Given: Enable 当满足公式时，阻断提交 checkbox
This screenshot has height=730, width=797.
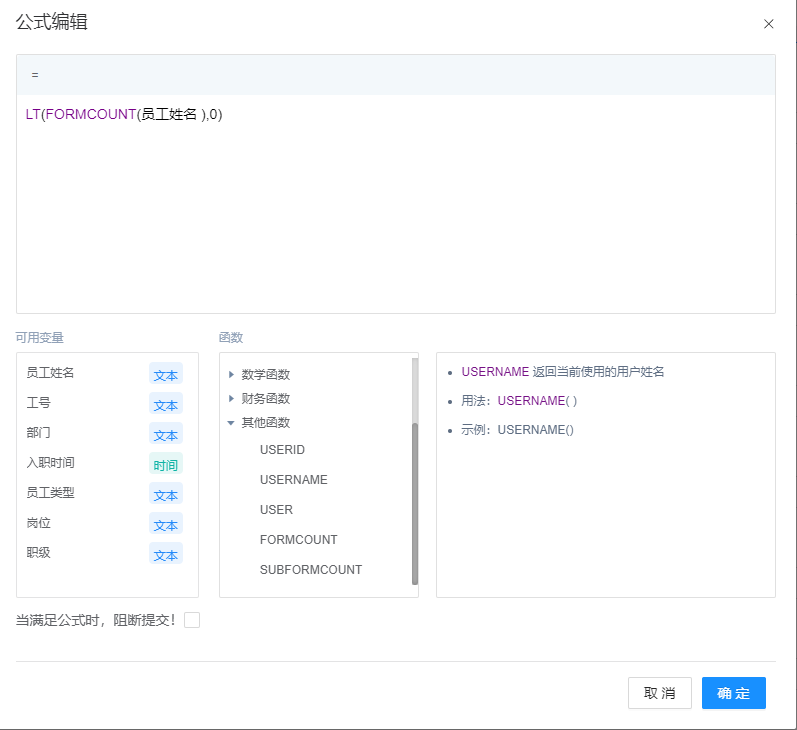Looking at the screenshot, I should (x=192, y=620).
